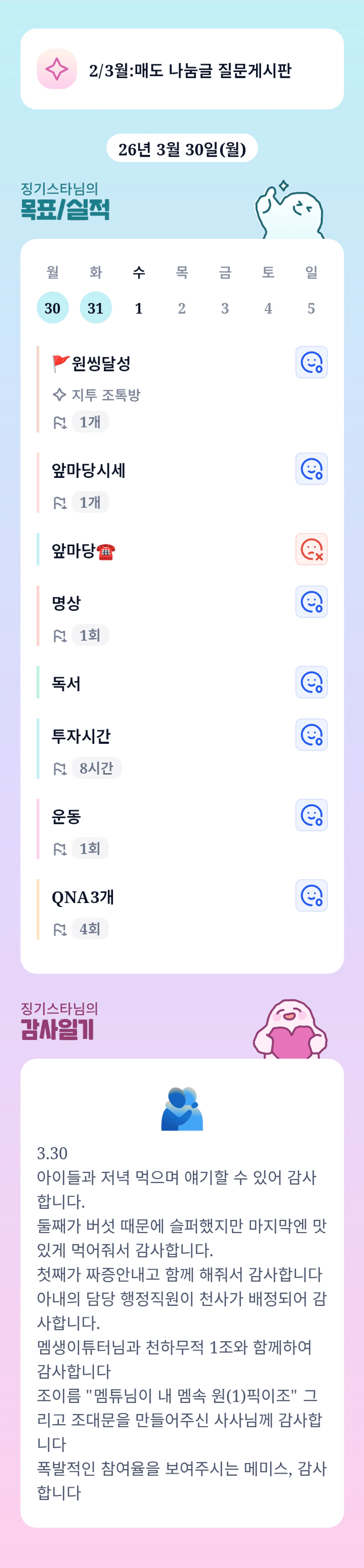Toggle smiley status icon for 운동
The width and height of the screenshot is (364, 1568).
[311, 815]
